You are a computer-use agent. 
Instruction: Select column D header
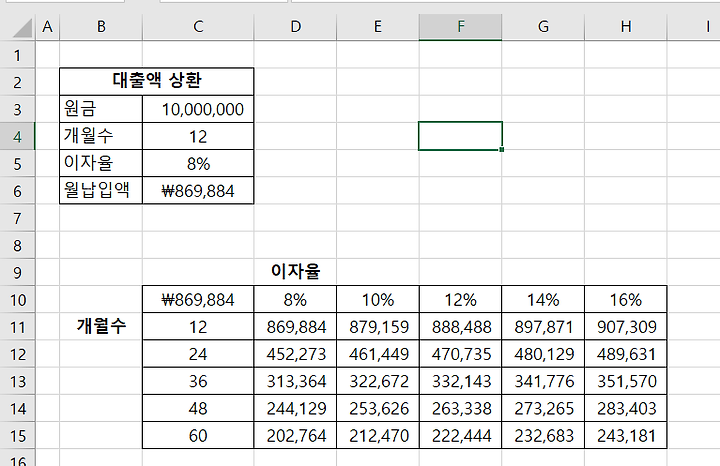coord(295,27)
